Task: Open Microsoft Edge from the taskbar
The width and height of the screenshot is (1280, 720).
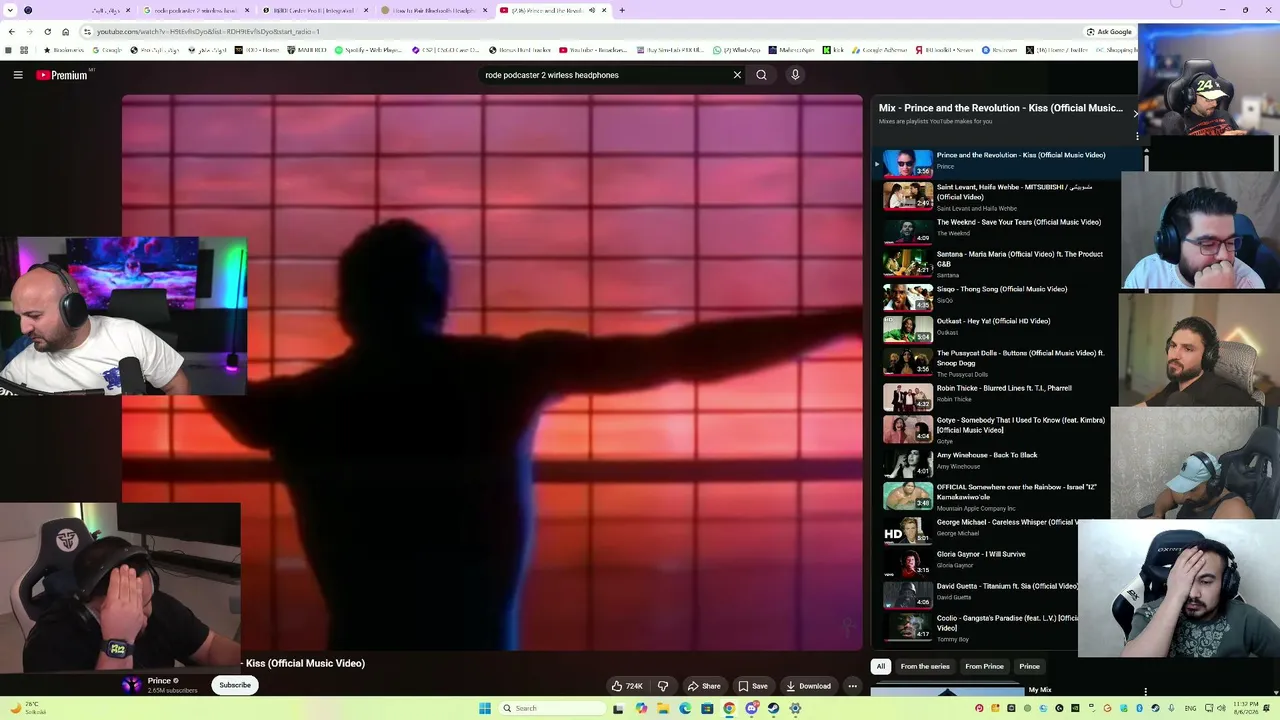Action: coord(685,709)
